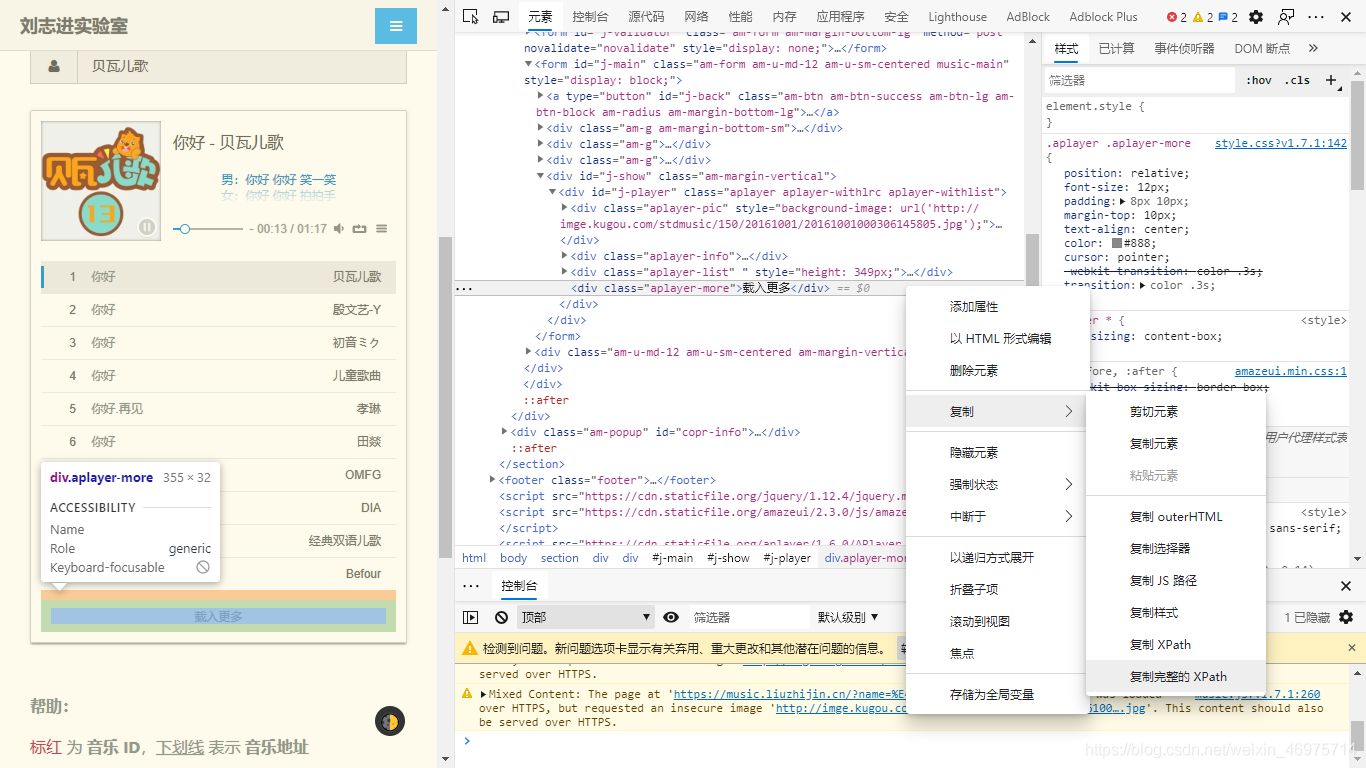Play track 5 你好.再见 by 李琳
1366x768 pixels.
pos(219,409)
